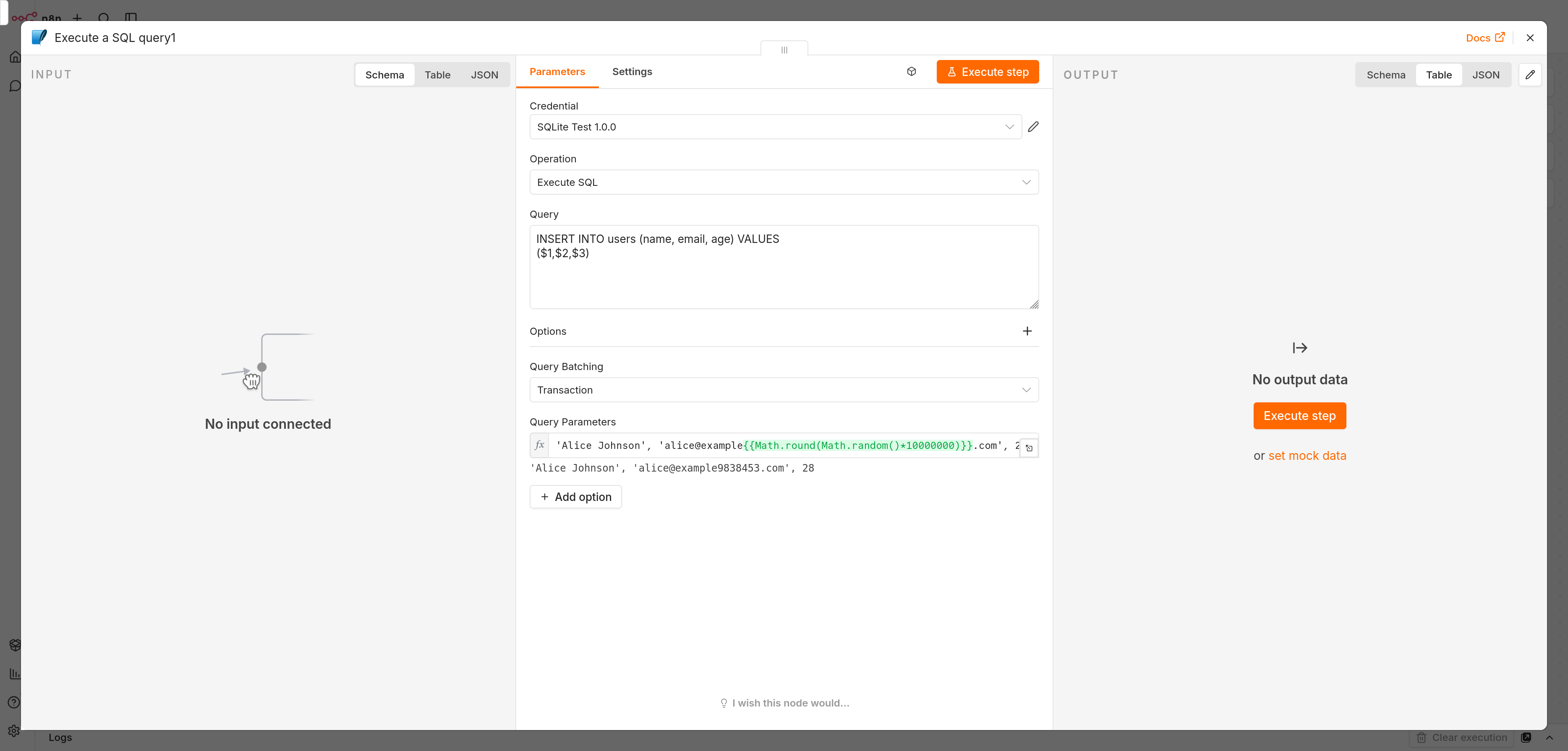Click the node title Execute a SQL query1
Image resolution: width=1568 pixels, height=751 pixels.
pos(115,38)
